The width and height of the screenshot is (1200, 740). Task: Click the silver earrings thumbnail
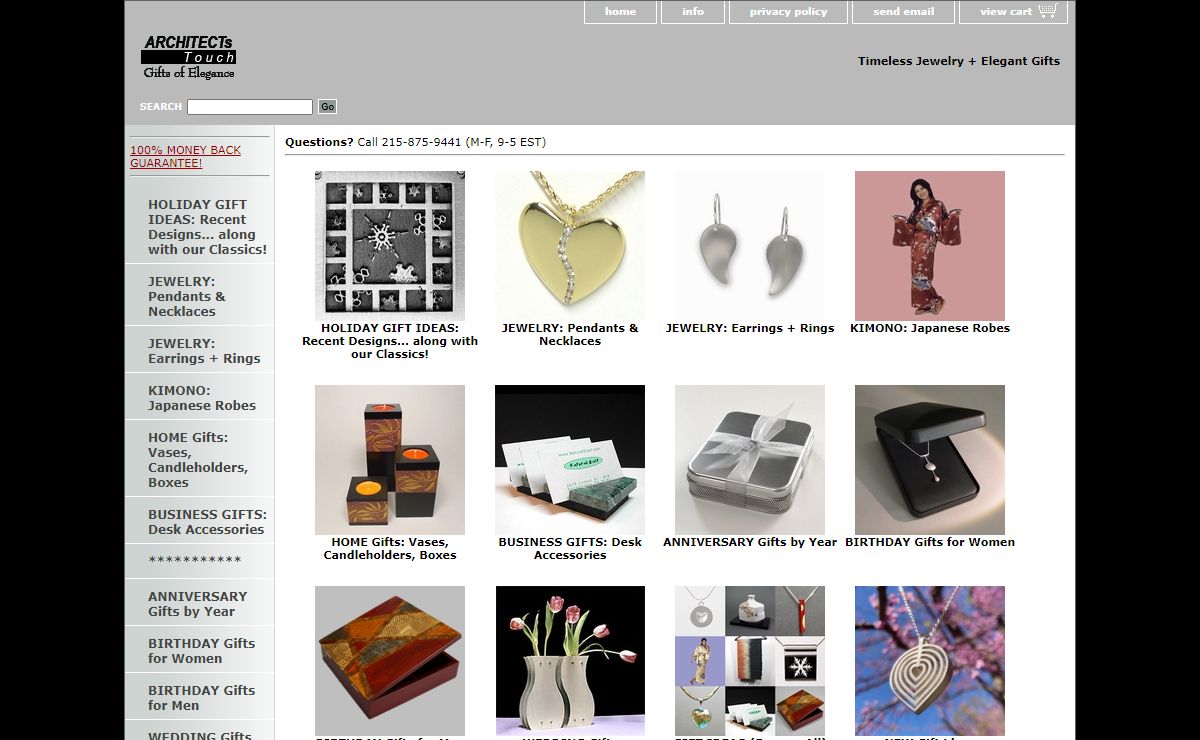(x=750, y=246)
